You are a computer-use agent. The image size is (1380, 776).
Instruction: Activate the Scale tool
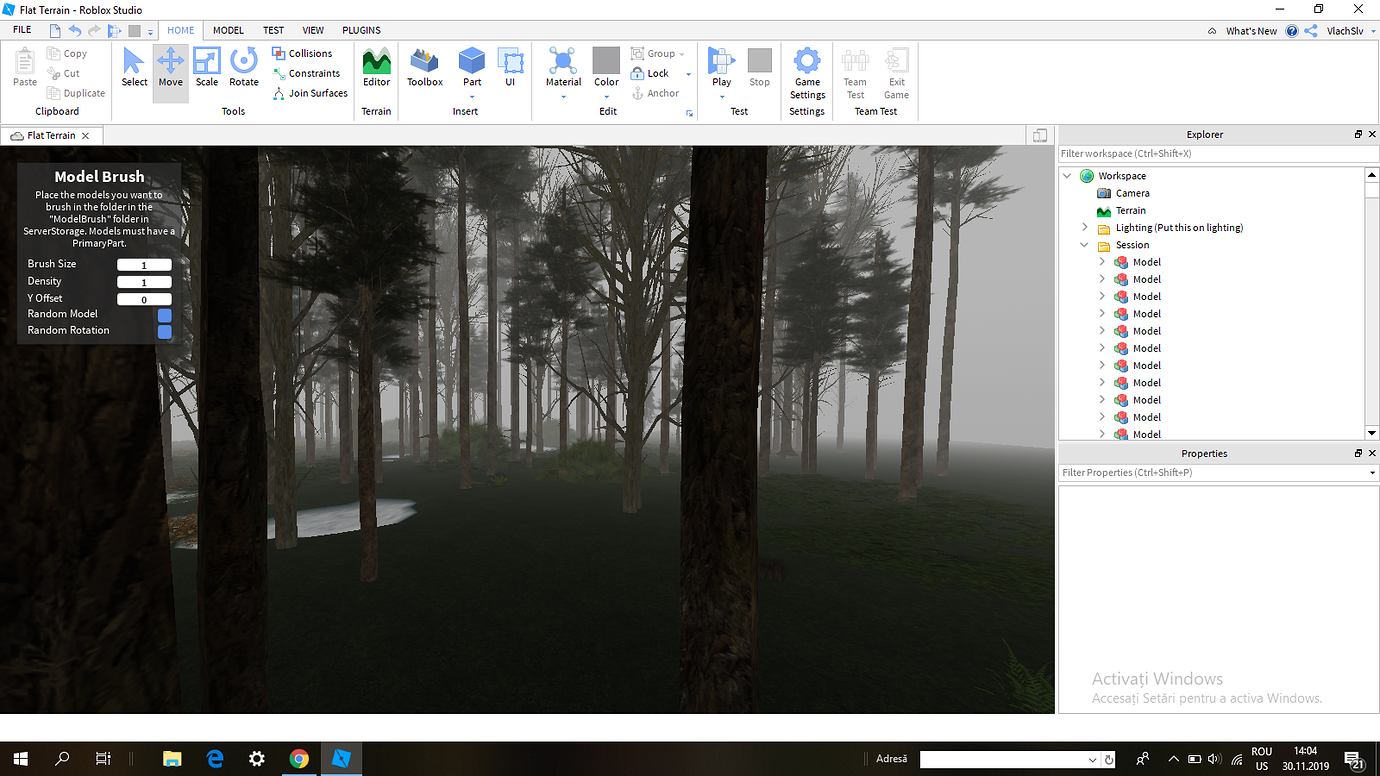click(x=207, y=70)
